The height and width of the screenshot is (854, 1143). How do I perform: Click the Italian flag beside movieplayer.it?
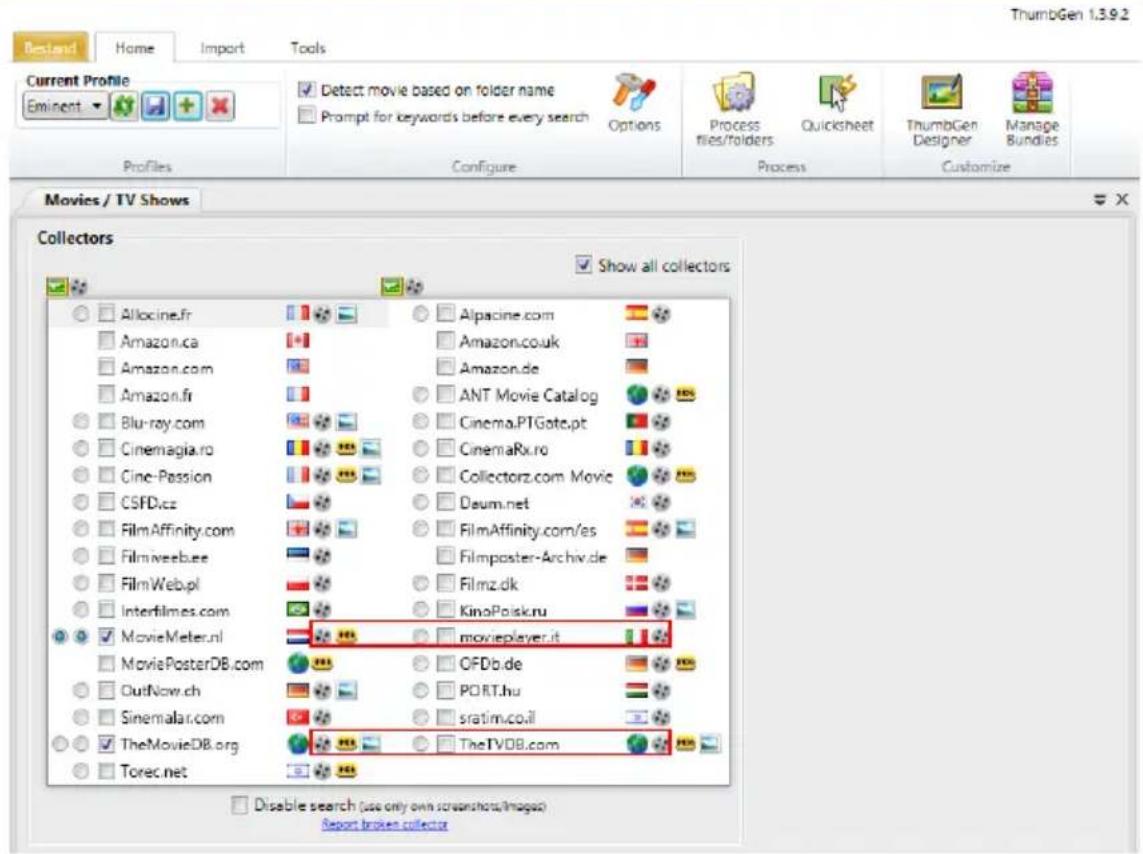coord(636,637)
